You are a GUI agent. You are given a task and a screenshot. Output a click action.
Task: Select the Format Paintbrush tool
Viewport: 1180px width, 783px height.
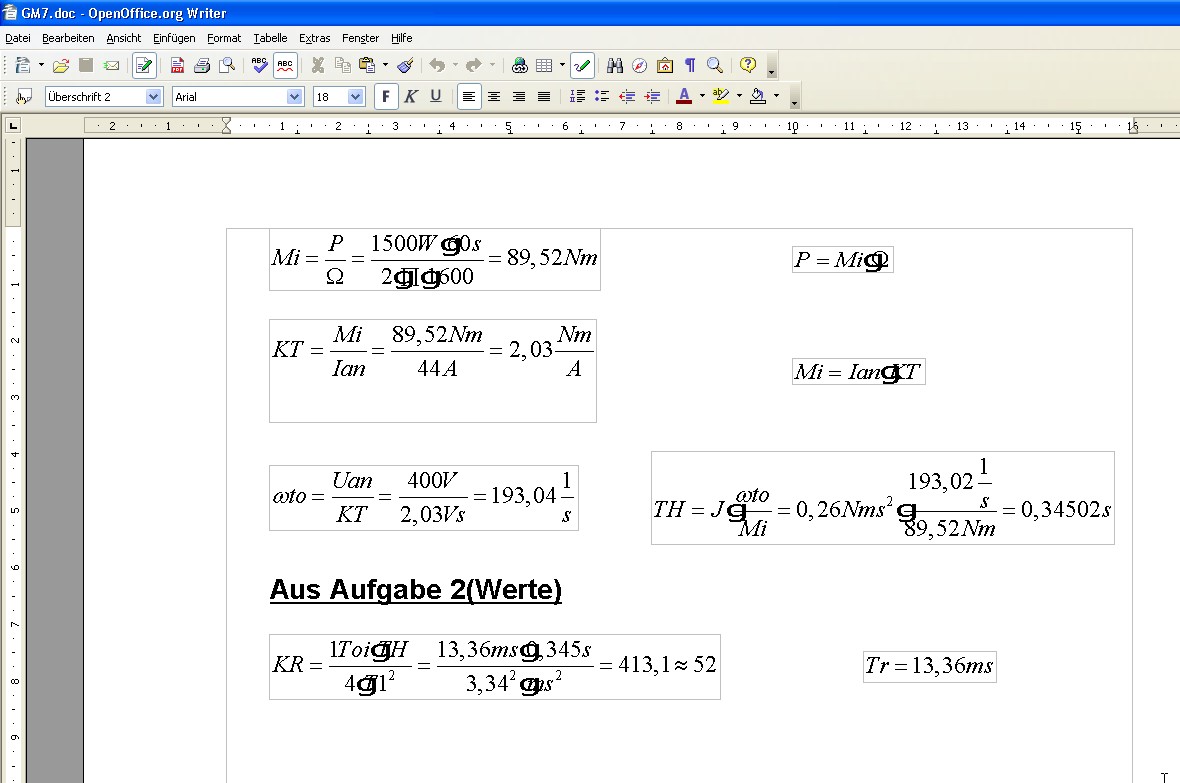click(404, 64)
